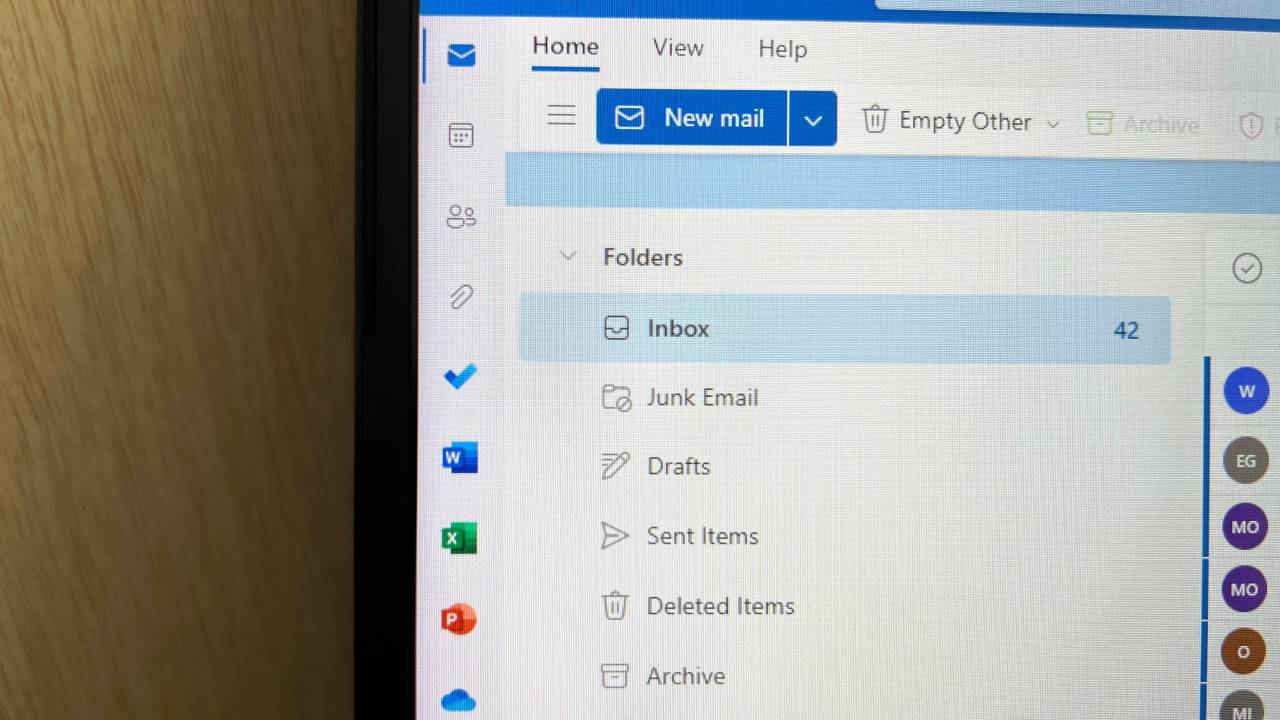Click the Empty Other trash icon

click(875, 119)
